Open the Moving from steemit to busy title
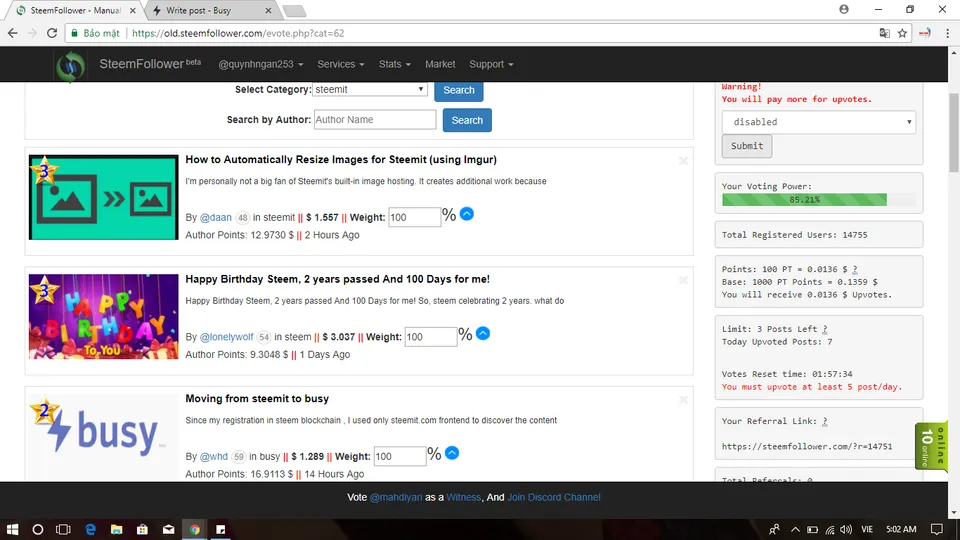The height and width of the screenshot is (540, 960). 257,398
